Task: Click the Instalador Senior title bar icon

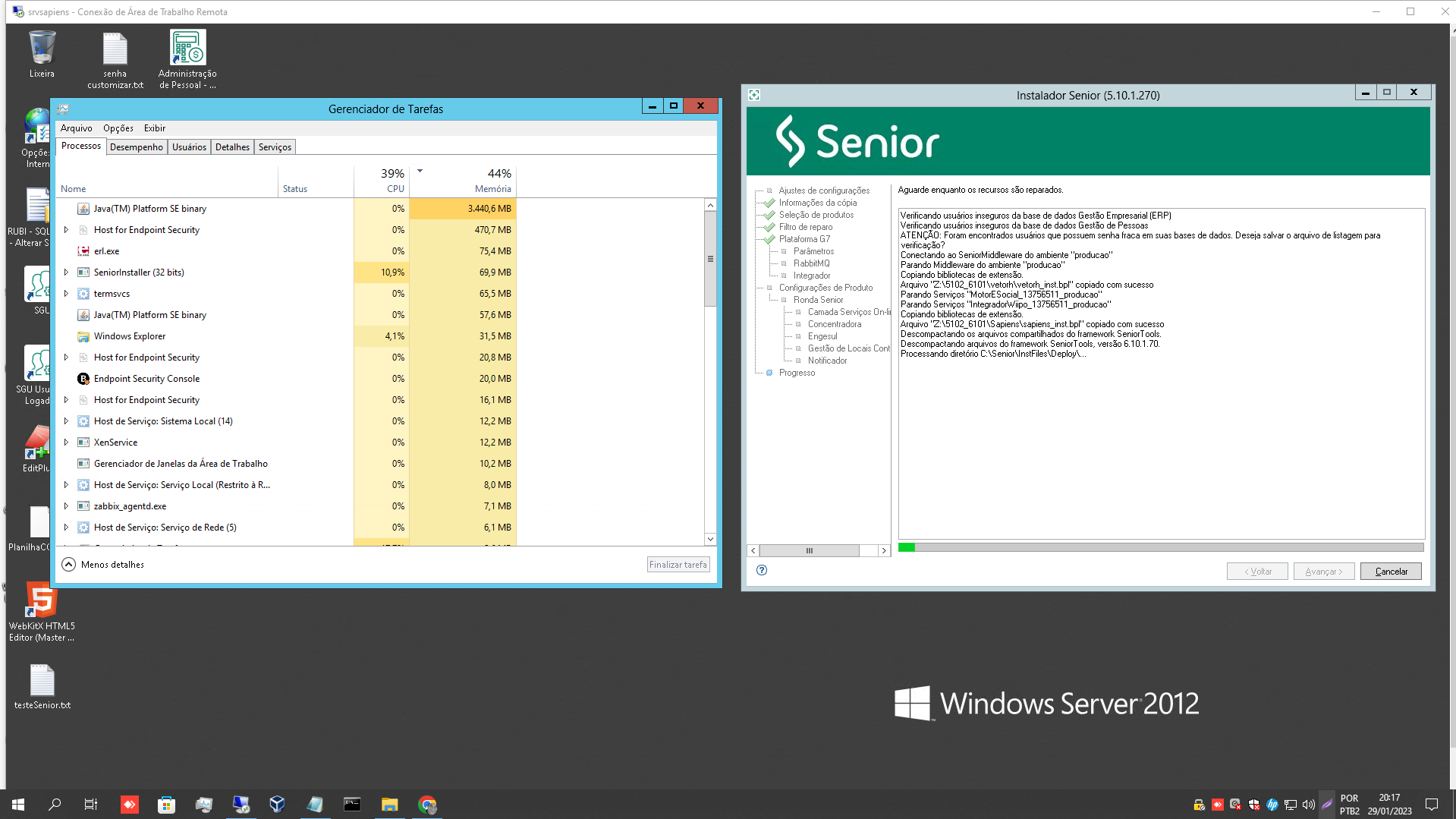Action: 754,95
